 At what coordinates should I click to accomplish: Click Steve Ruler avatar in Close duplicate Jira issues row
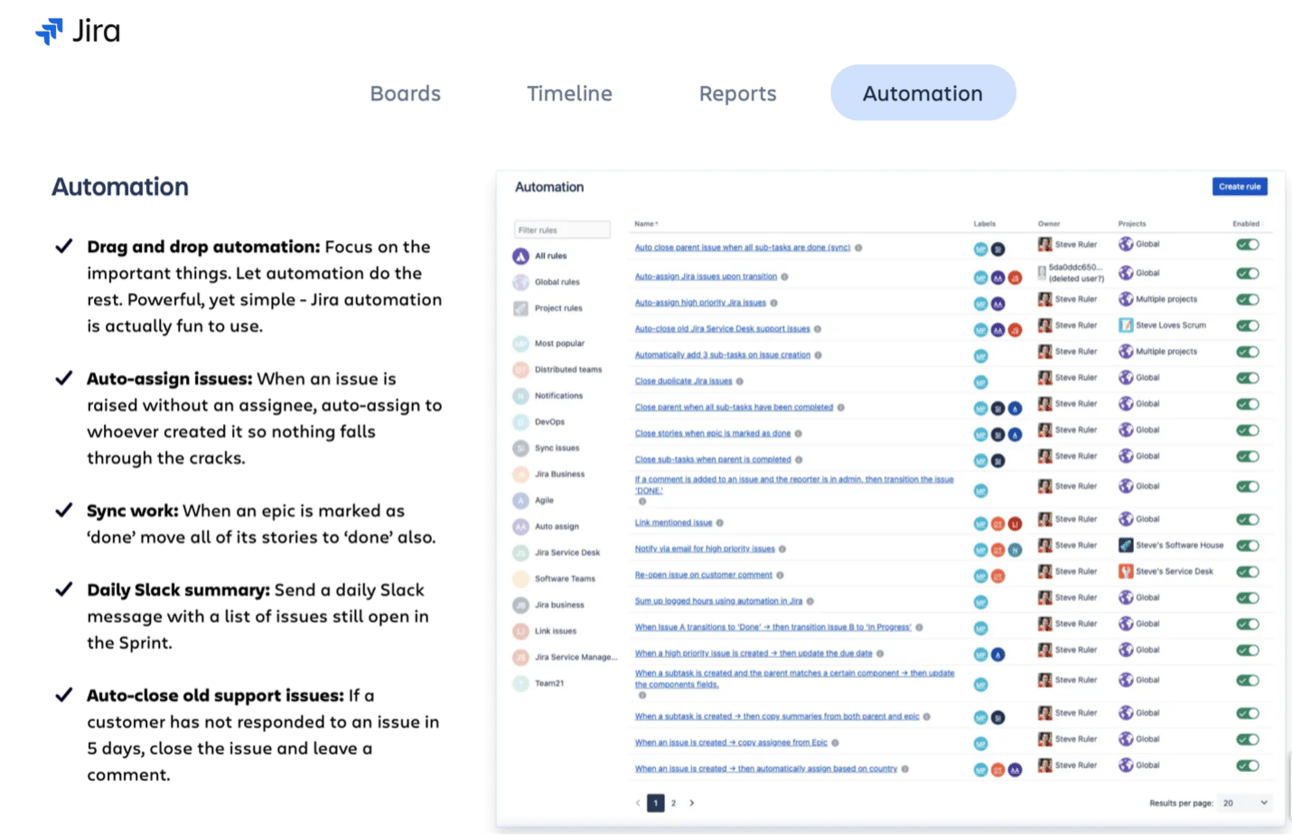[1045, 378]
